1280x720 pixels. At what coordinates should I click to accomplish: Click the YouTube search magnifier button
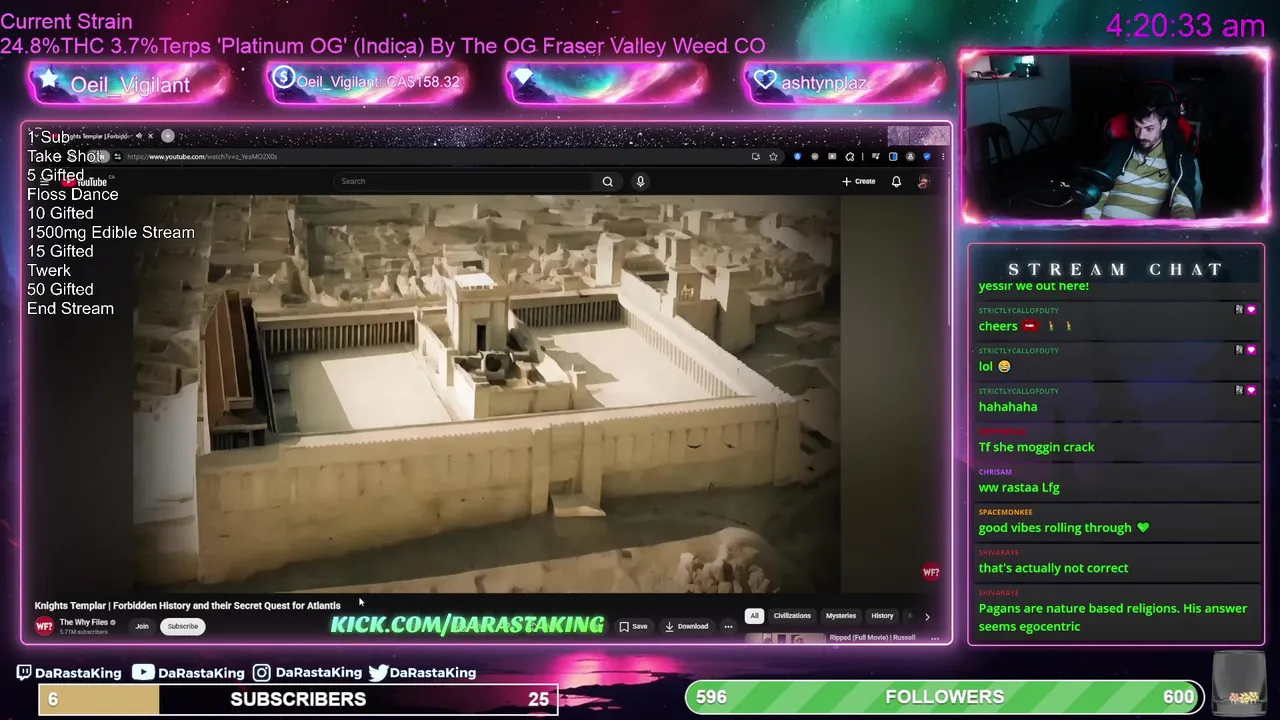607,181
